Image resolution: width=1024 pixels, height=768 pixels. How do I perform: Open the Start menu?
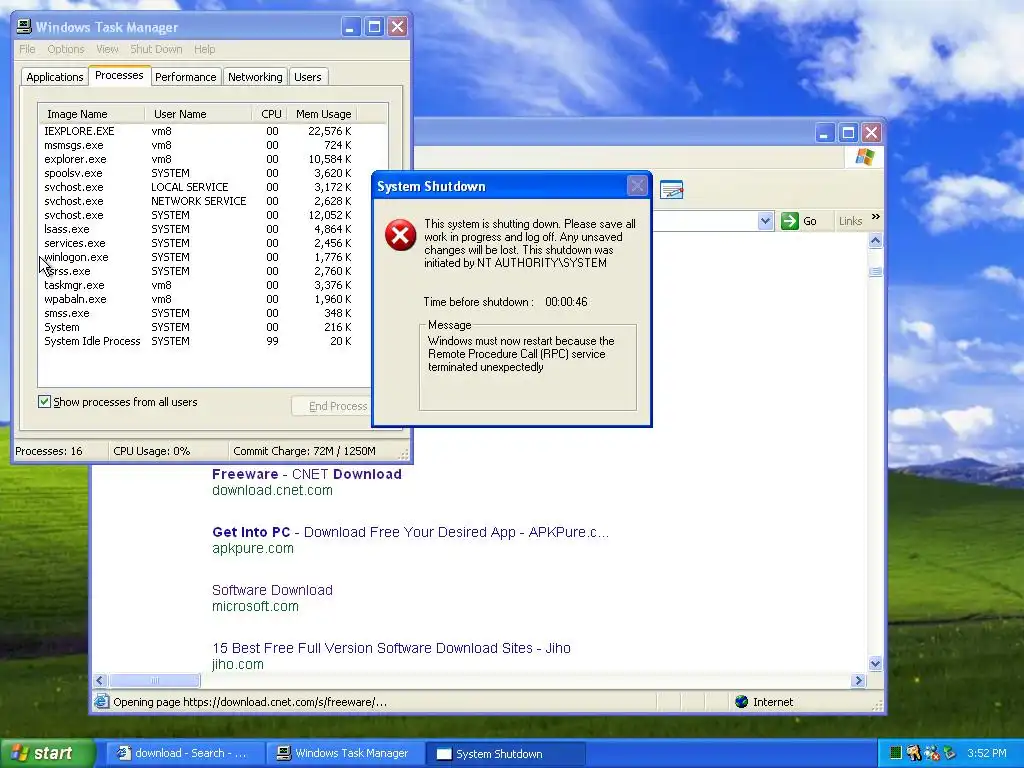[47, 753]
